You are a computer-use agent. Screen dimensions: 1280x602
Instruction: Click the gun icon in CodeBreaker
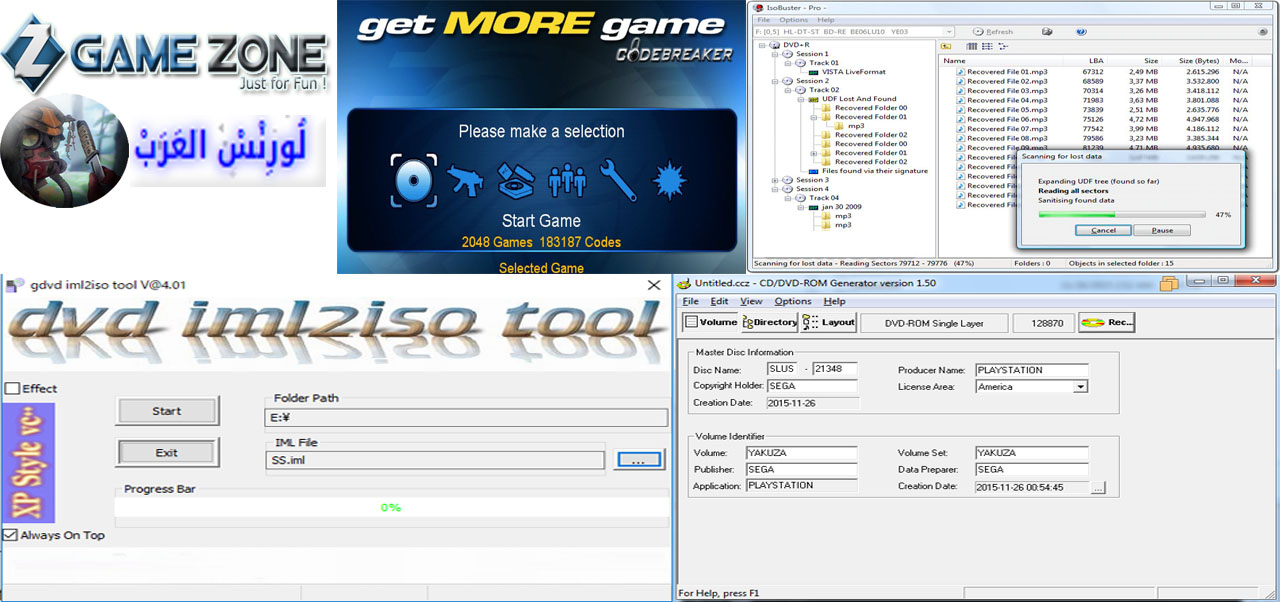point(466,178)
